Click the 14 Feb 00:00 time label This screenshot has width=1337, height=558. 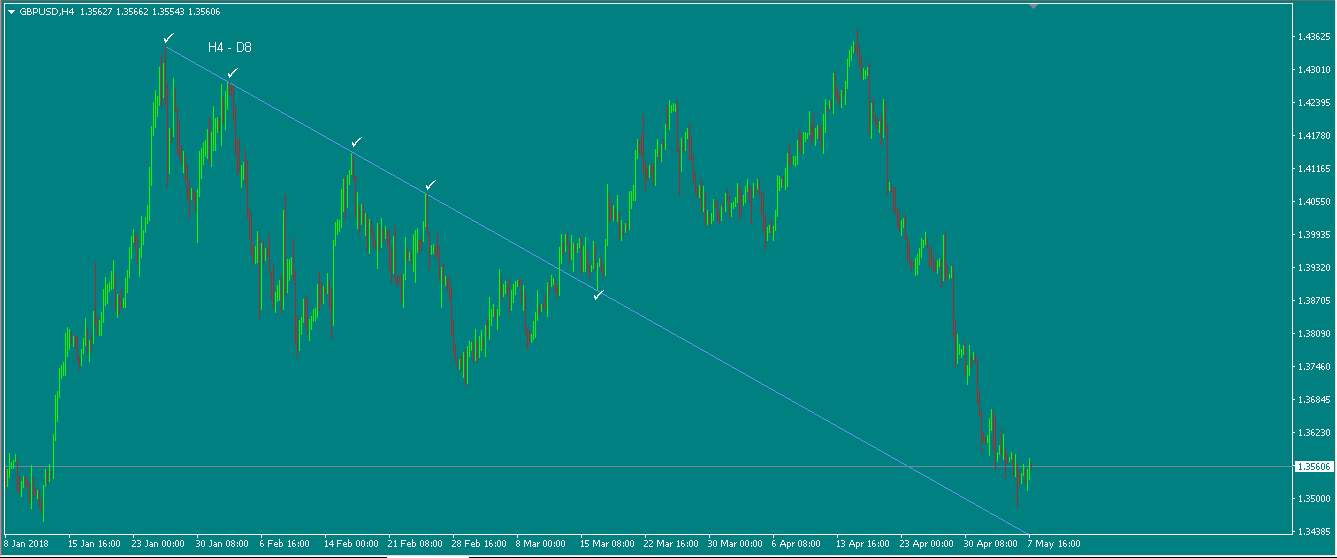(x=351, y=544)
